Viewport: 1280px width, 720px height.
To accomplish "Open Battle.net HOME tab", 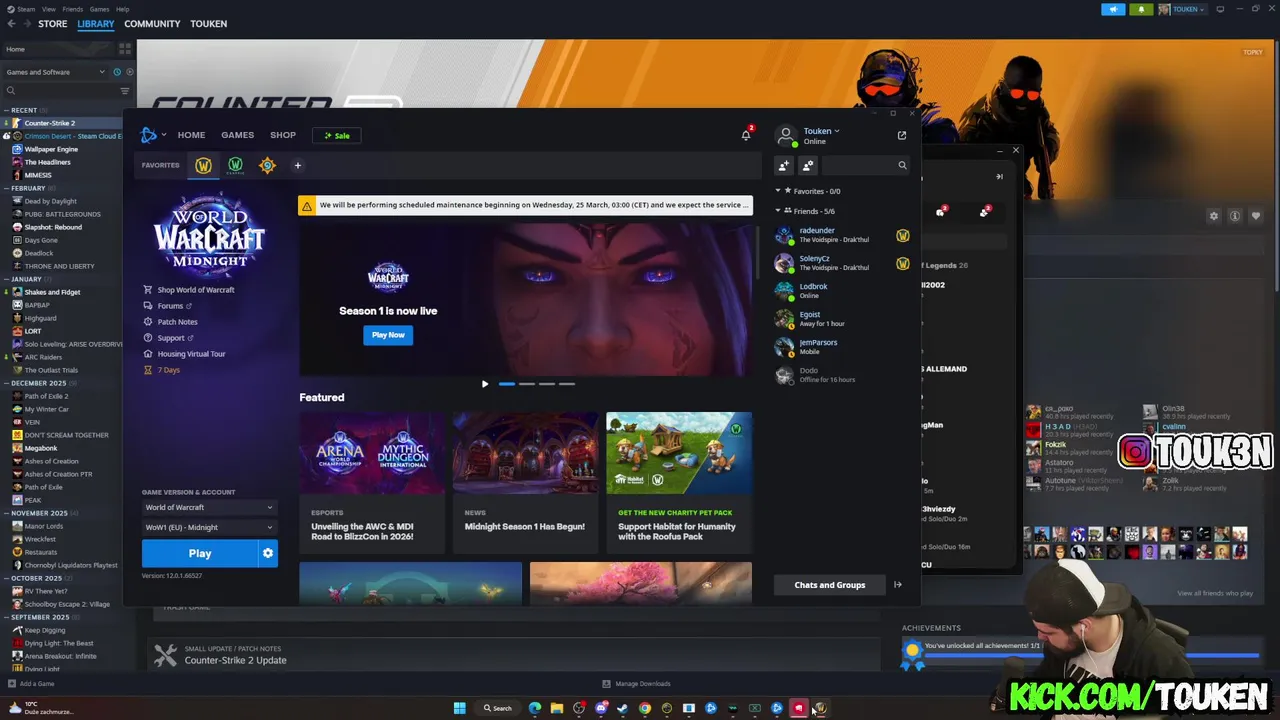I will (x=191, y=135).
